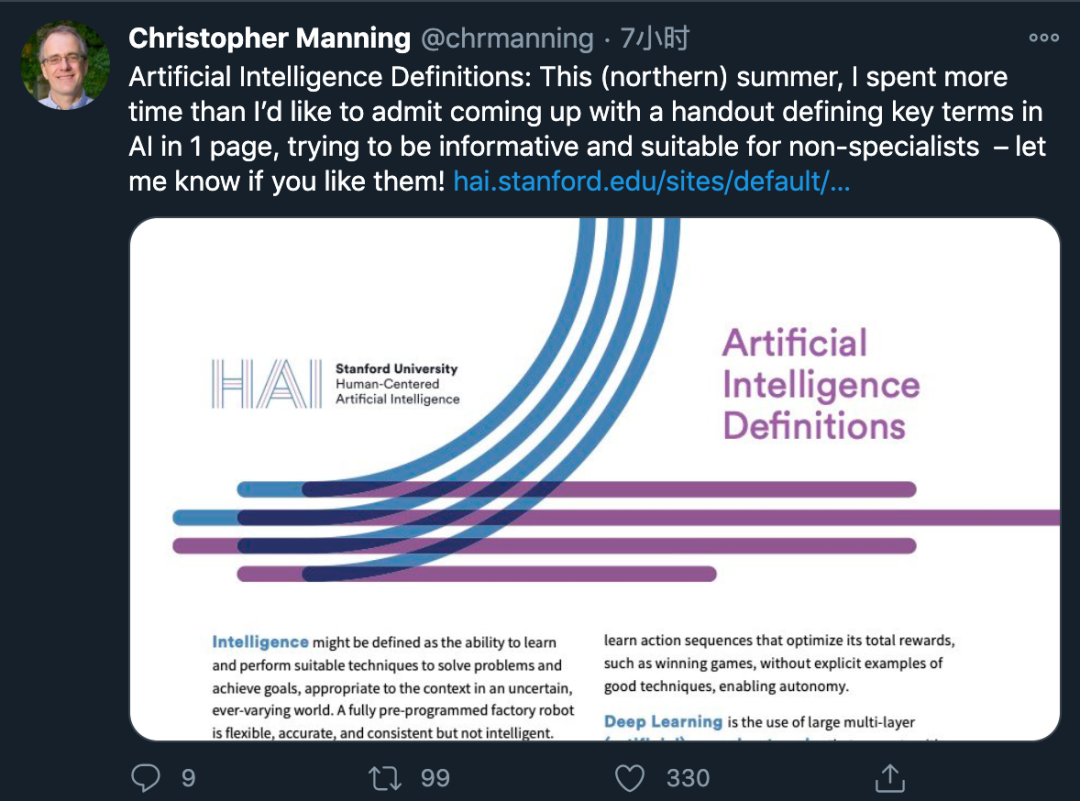This screenshot has width=1080, height=801.
Task: Click the Artificial Intelligence Definitions purple title
Action: click(820, 384)
